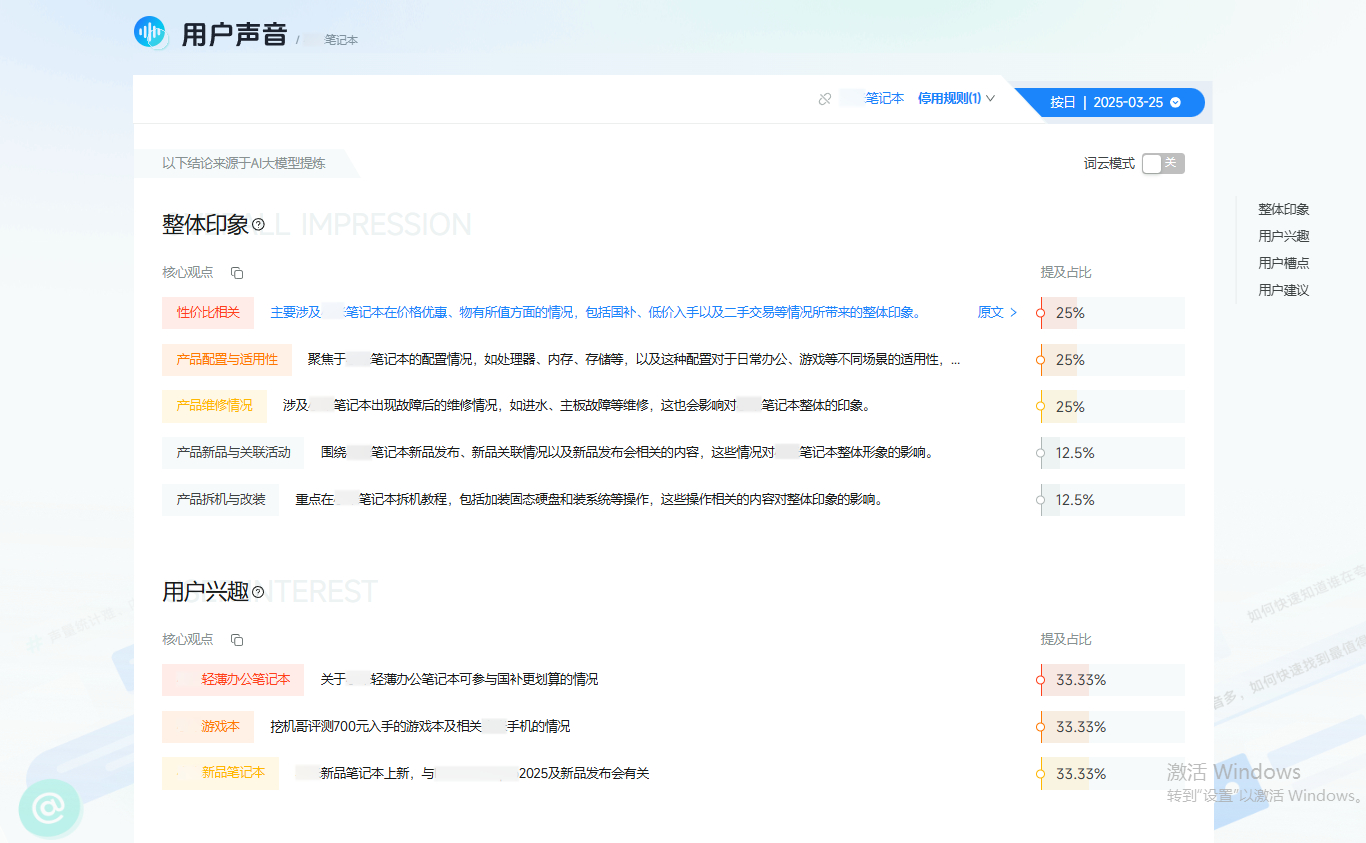Click the 性价比相关 tag
This screenshot has width=1366, height=843.
pos(208,312)
